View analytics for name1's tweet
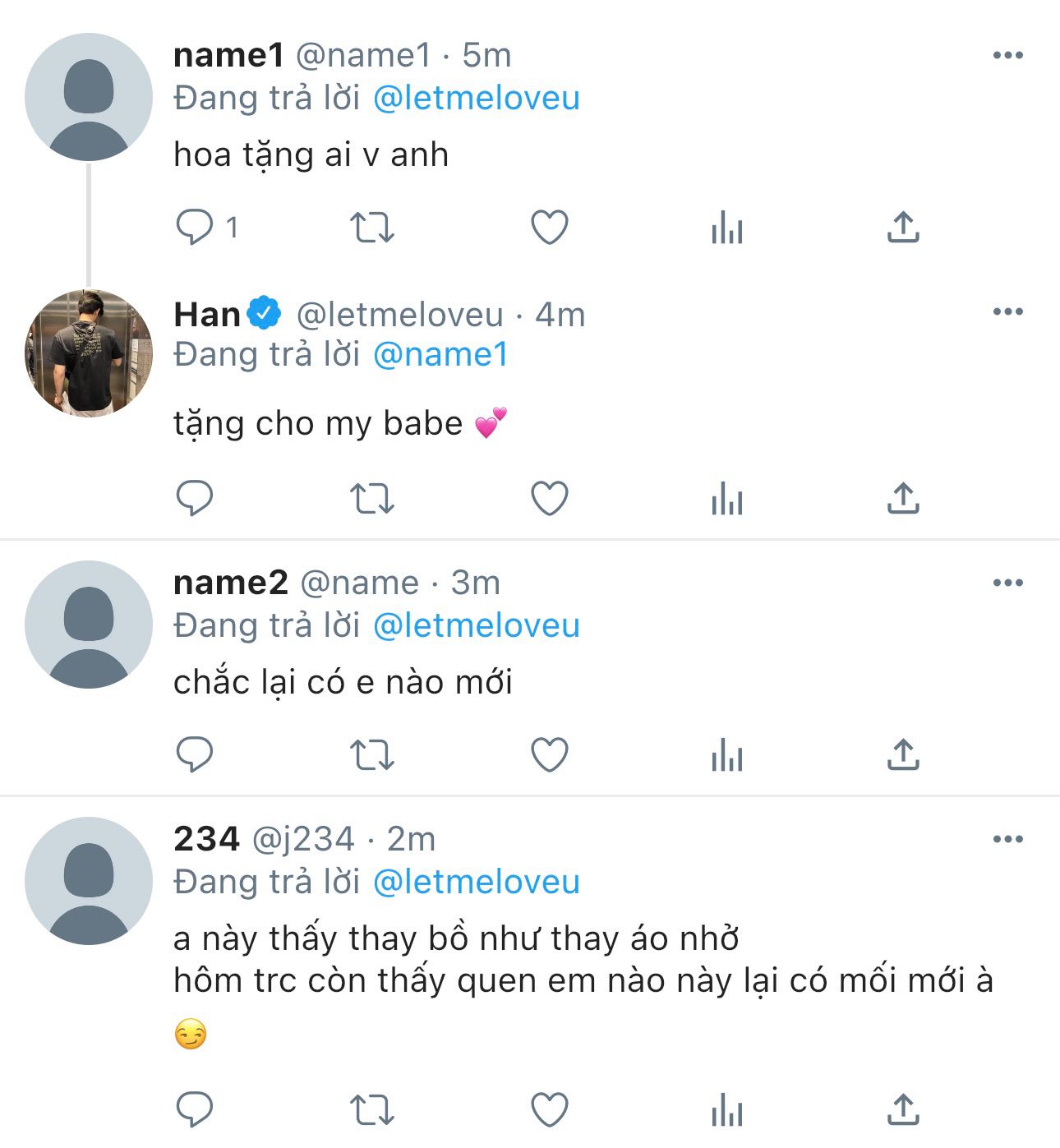The image size is (1060, 1148). pyautogui.click(x=727, y=228)
